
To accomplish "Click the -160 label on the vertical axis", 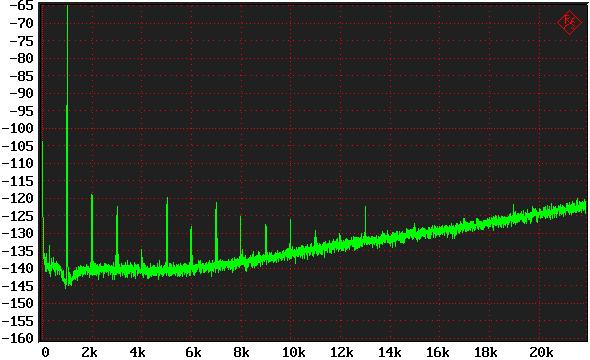I will (18, 338).
